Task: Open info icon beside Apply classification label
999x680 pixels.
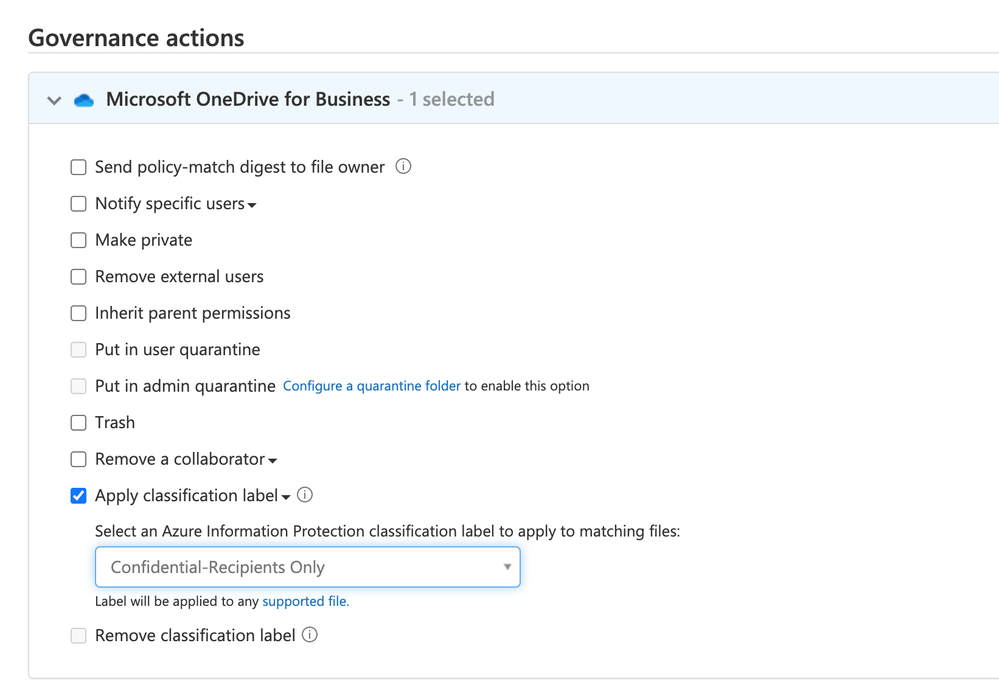Action: click(x=305, y=495)
